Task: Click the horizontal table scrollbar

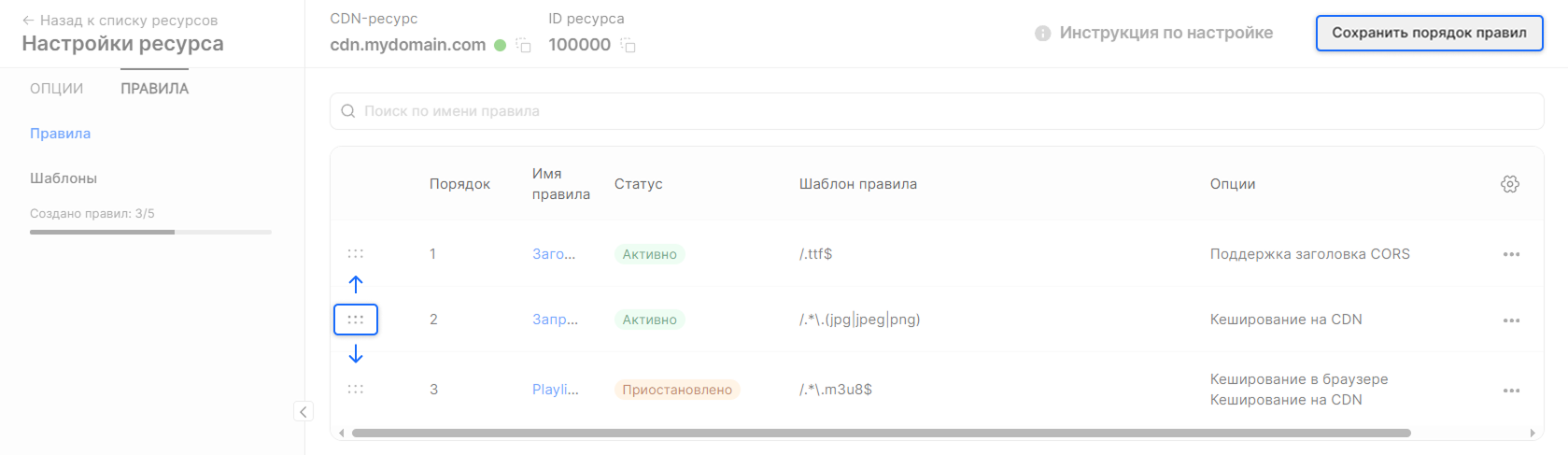Action: [880, 433]
